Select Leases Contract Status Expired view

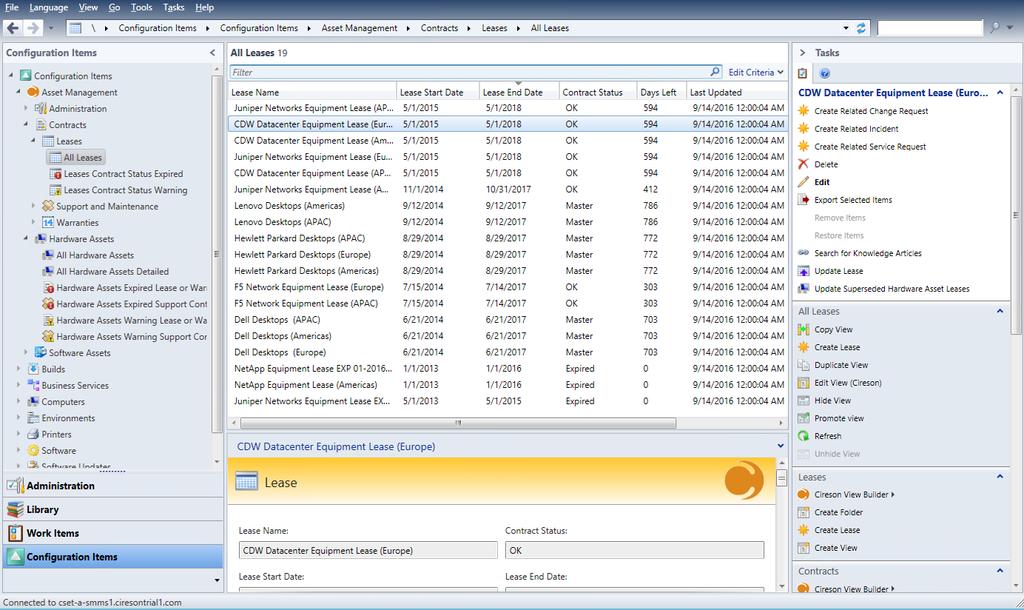(123, 174)
